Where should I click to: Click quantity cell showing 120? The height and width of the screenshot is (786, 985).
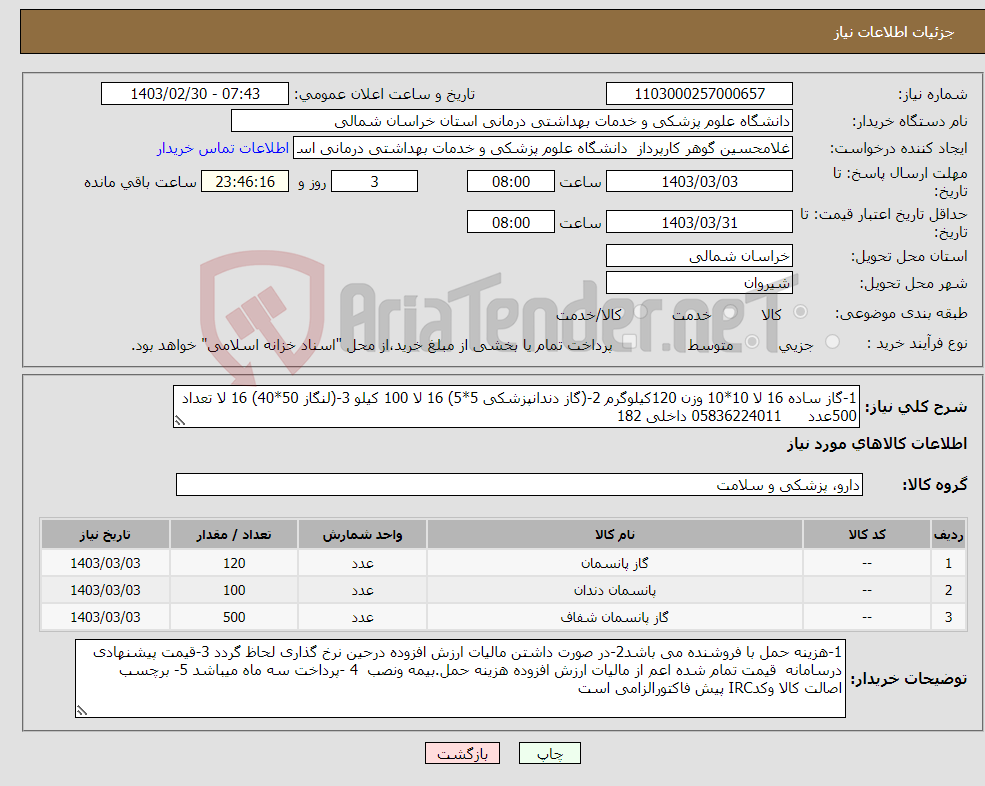pos(234,563)
